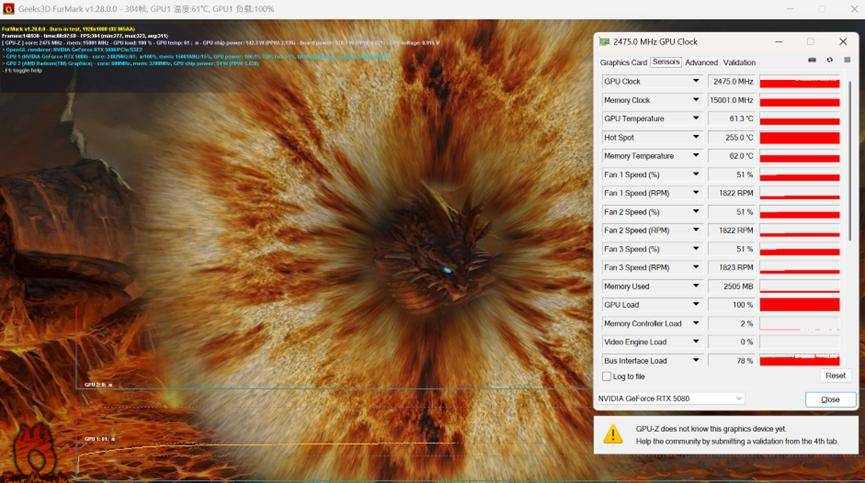Screen dimensions: 865x483
Task: Open the NVIDIA GeForce RTX 5080 device selector
Action: [670, 398]
